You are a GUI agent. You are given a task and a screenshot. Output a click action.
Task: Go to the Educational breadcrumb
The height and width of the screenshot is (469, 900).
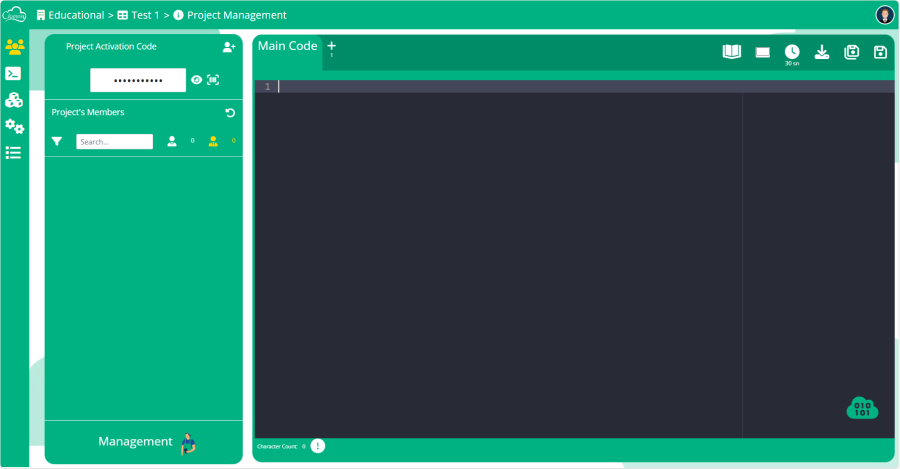pos(71,15)
